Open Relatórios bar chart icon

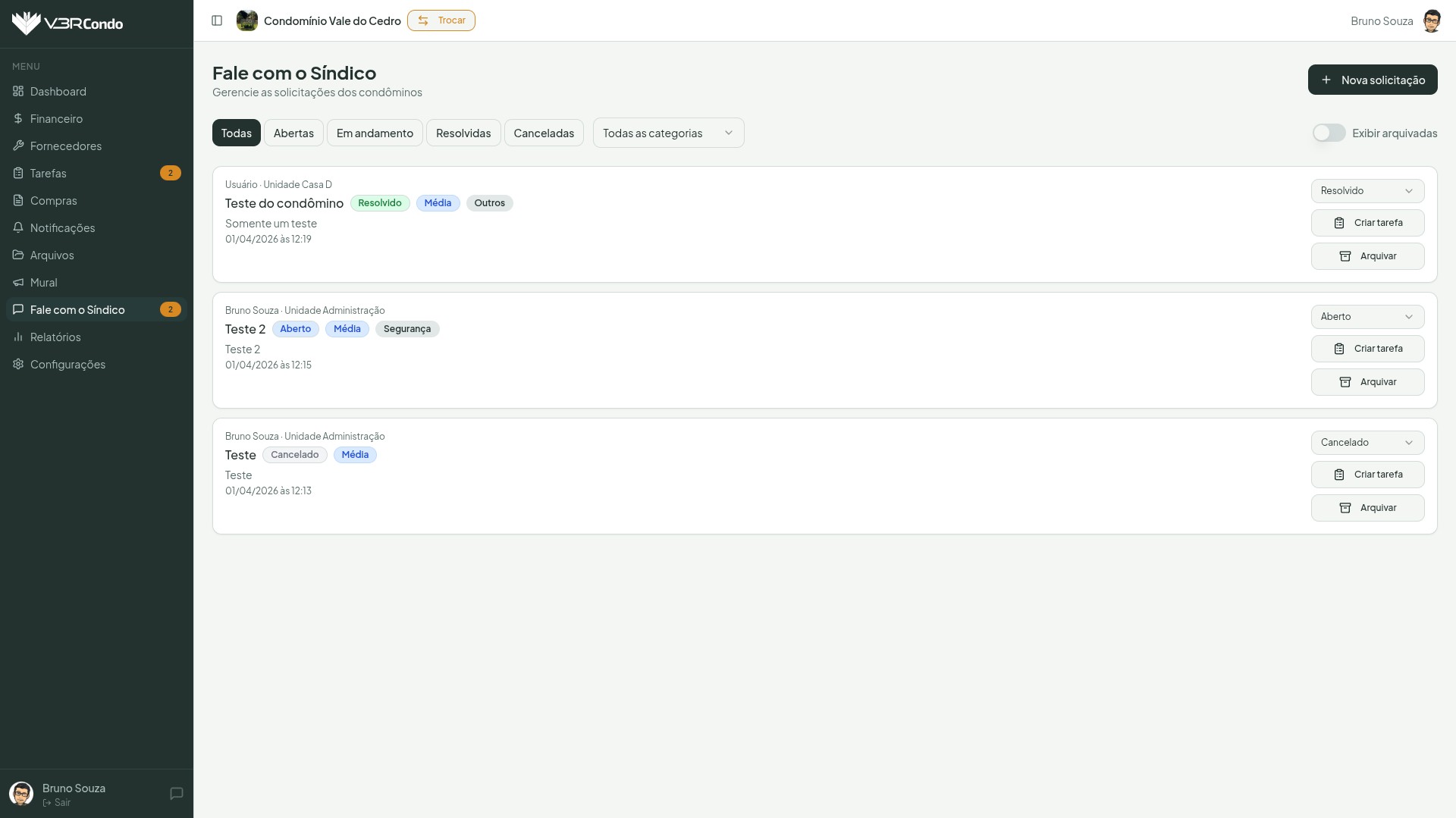(x=18, y=337)
